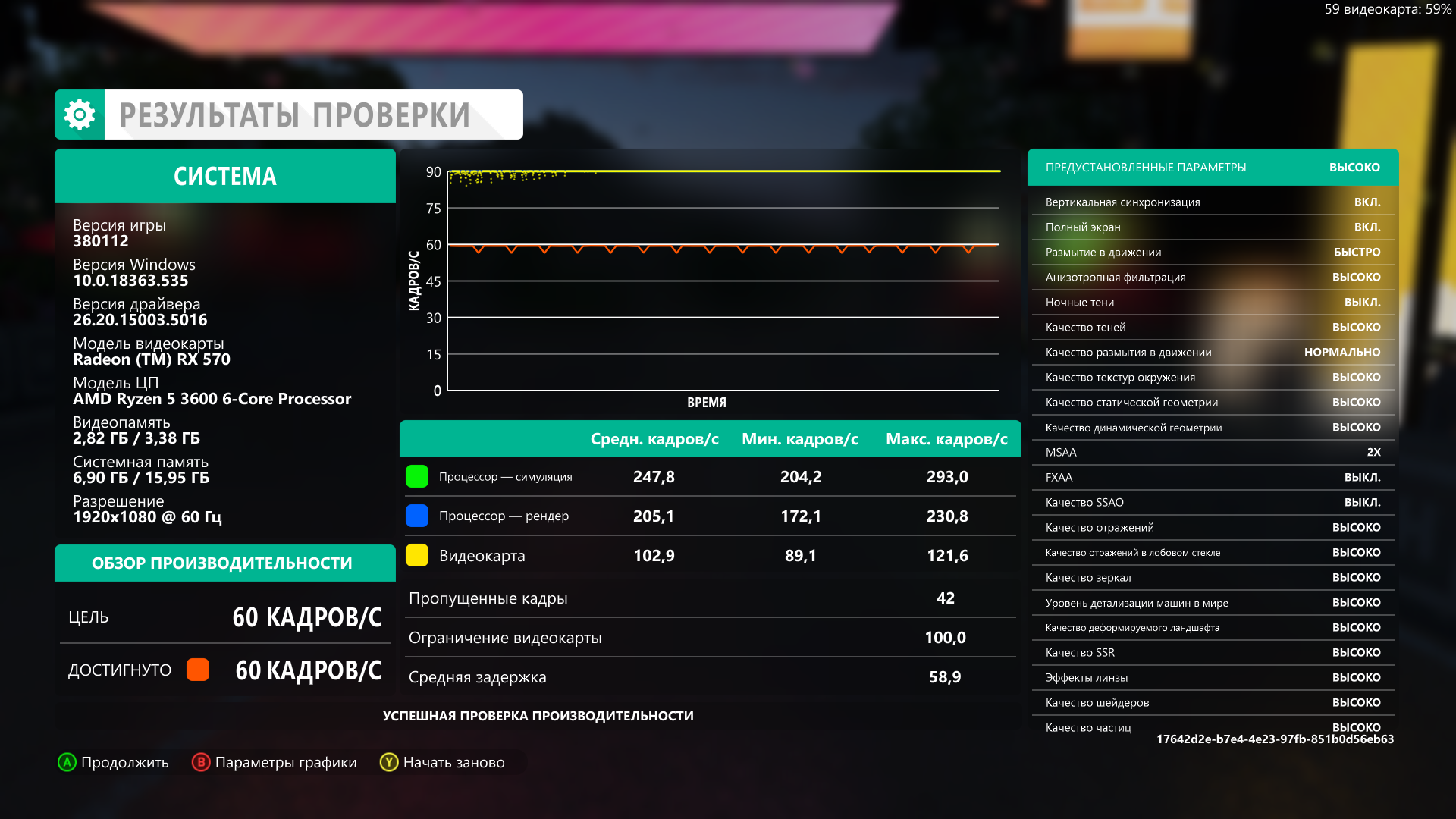Screen dimensions: 1456x819
Task: Change preset Предустановленные параметры value
Action: point(1354,167)
